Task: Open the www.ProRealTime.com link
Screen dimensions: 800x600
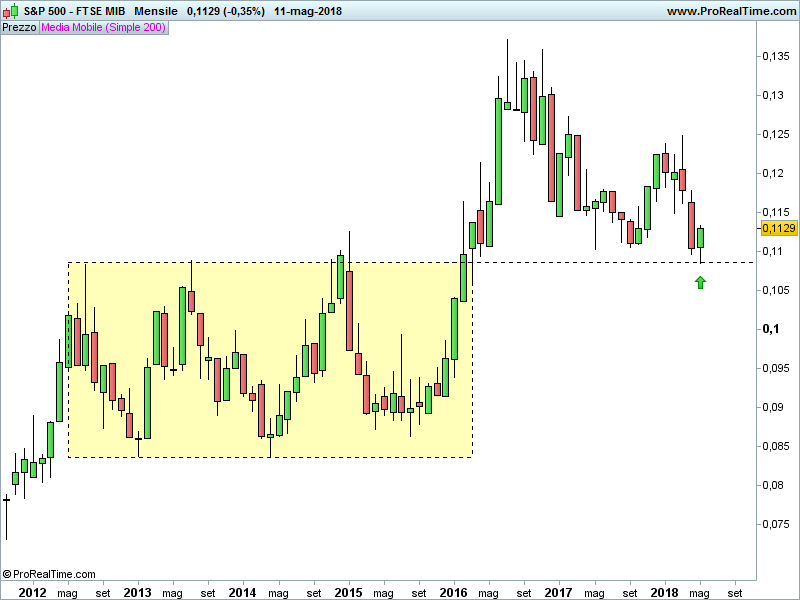Action: (x=731, y=11)
